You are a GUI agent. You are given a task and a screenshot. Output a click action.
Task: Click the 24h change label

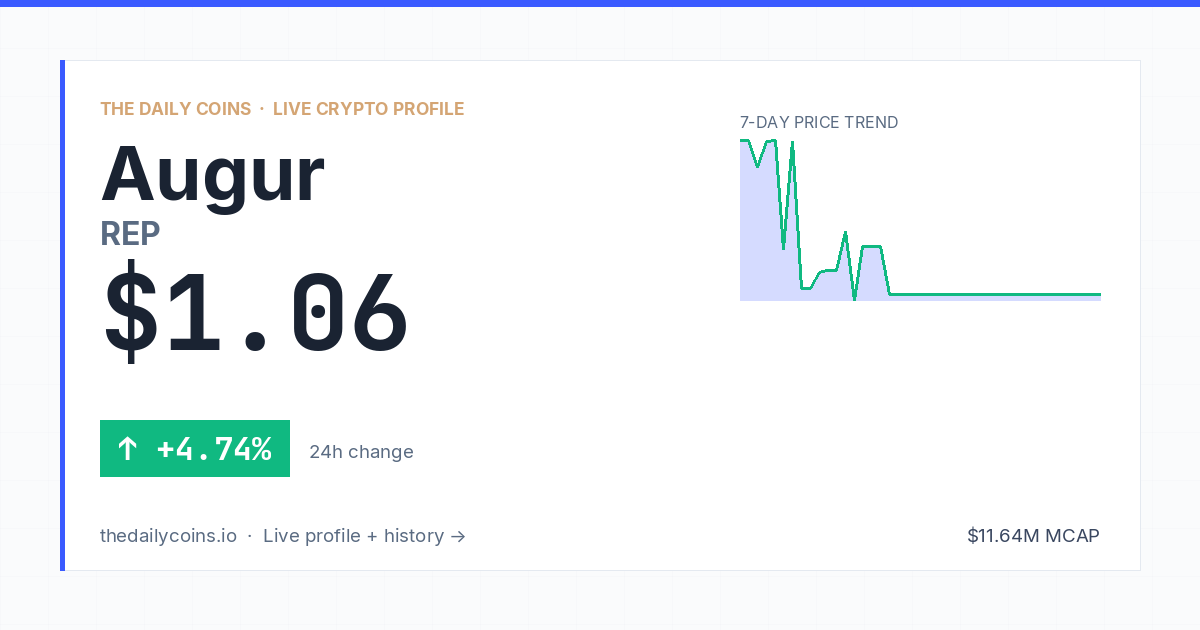(361, 452)
